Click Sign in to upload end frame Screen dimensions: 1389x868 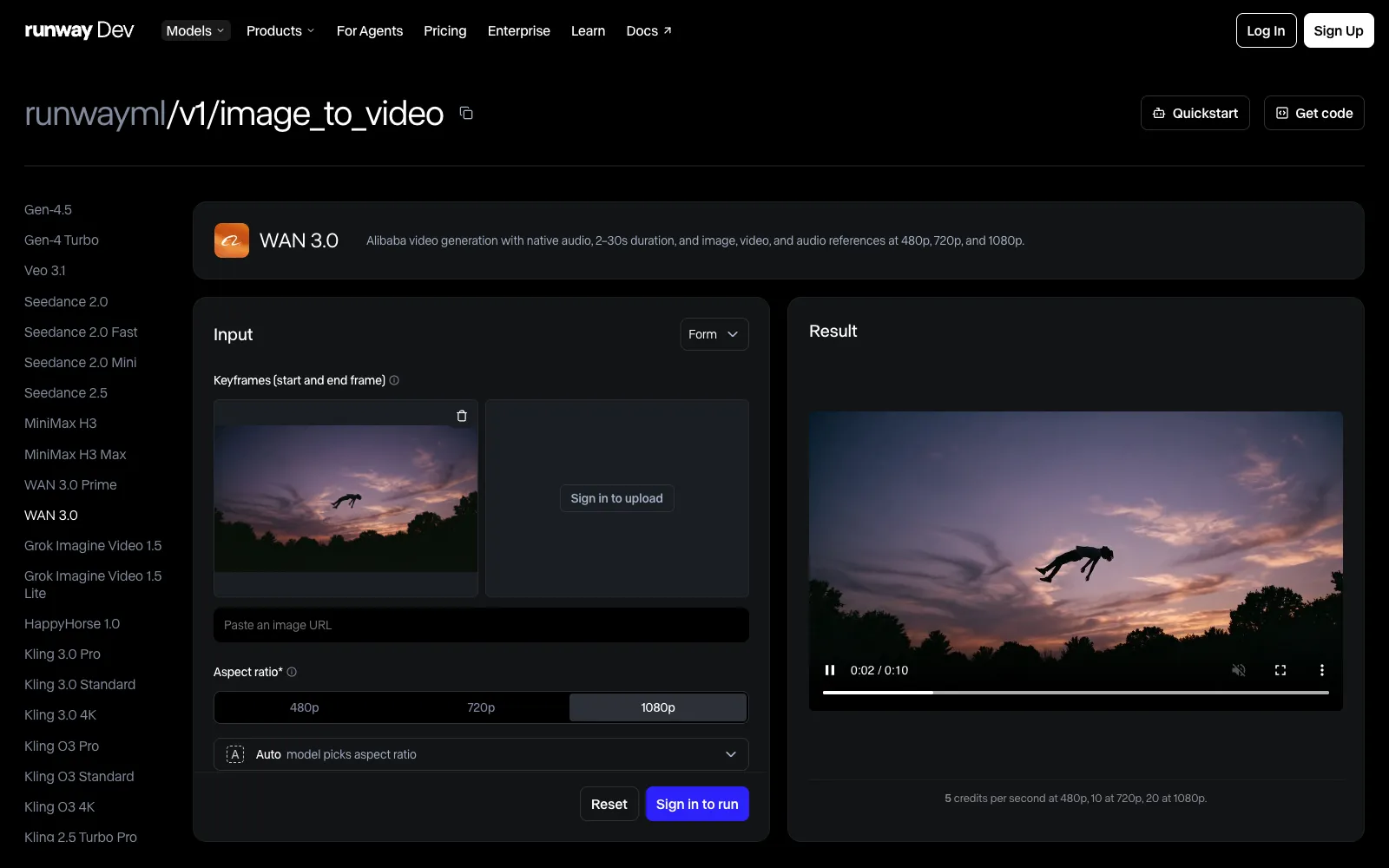coord(616,498)
